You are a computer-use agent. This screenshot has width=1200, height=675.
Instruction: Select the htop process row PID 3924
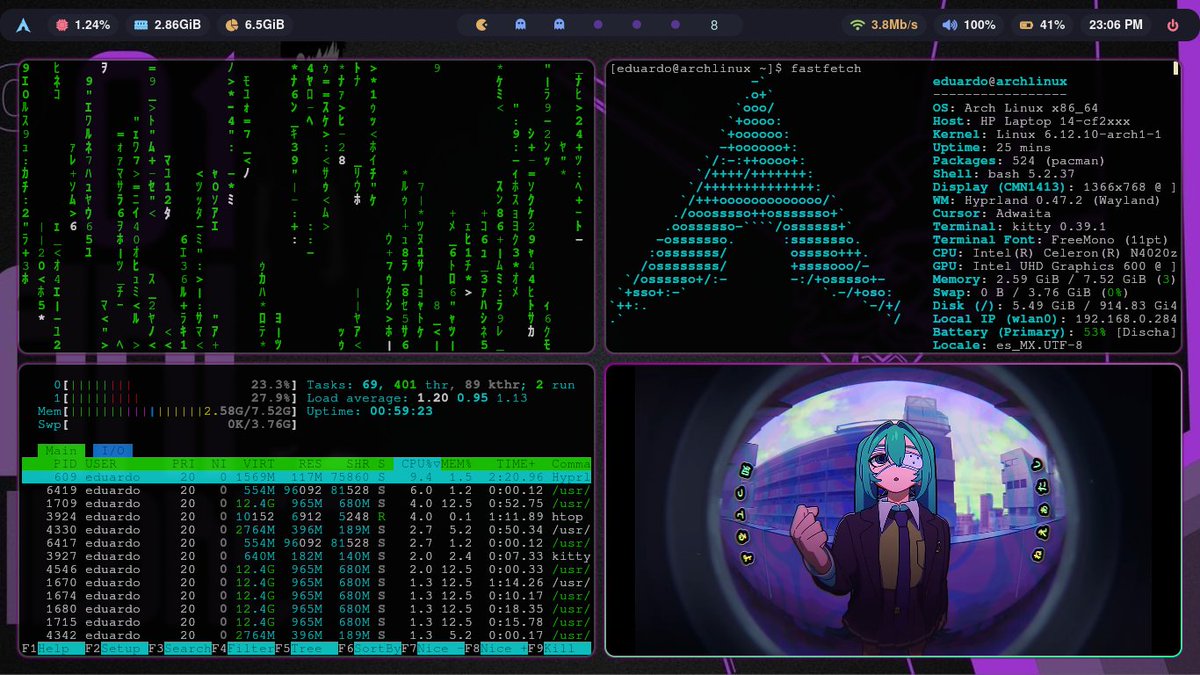point(306,516)
